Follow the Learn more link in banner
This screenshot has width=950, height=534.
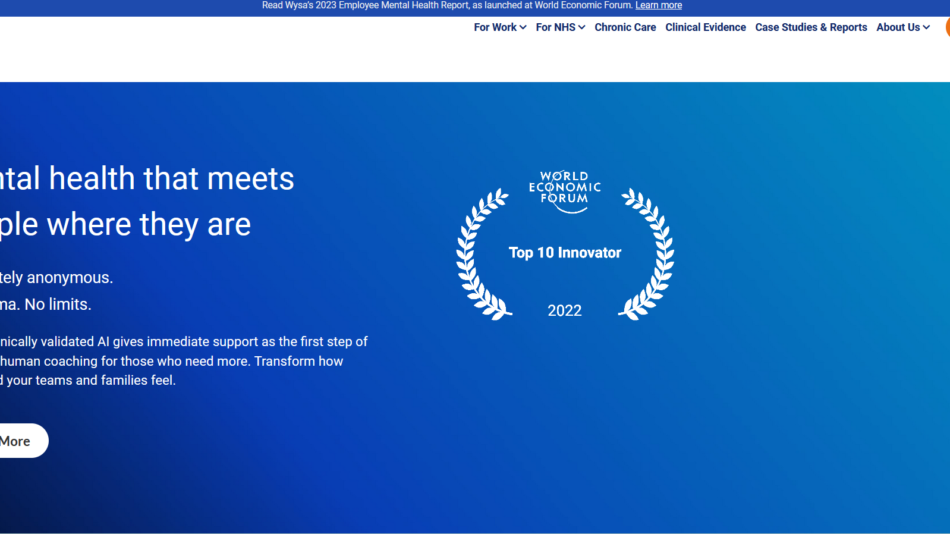pos(658,5)
